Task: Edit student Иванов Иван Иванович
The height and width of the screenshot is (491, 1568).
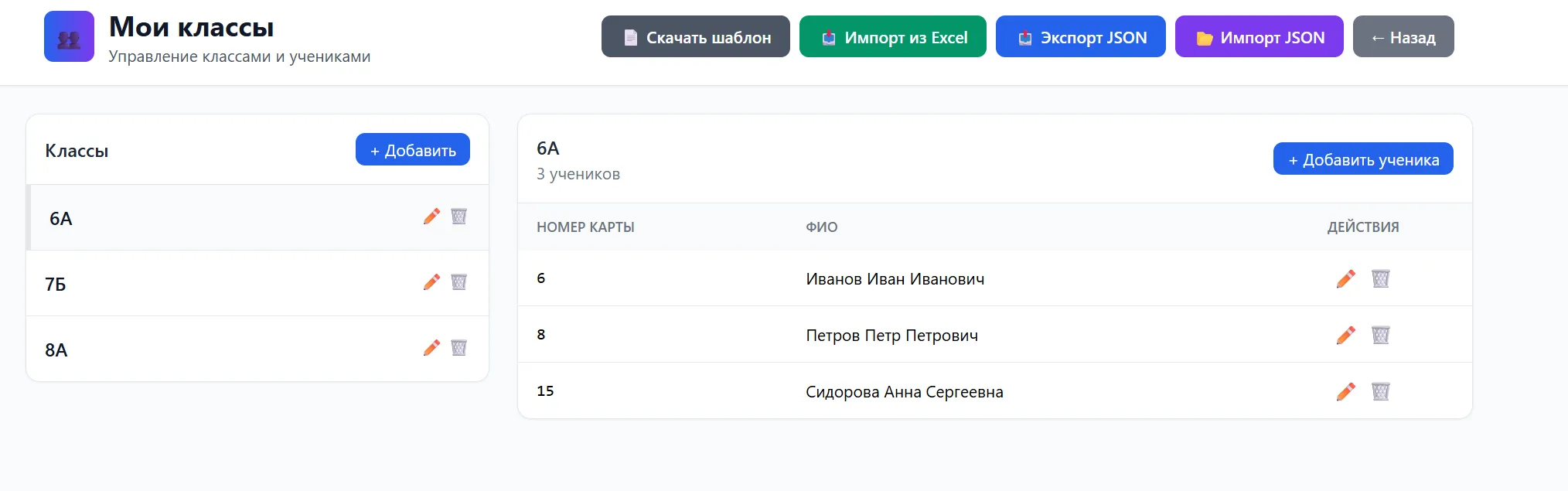Action: (x=1345, y=278)
